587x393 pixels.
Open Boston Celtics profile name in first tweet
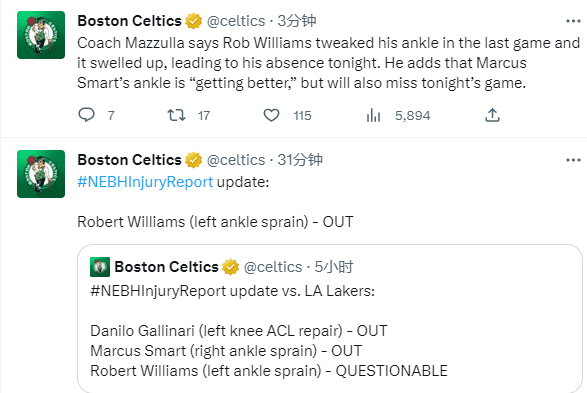tap(130, 21)
